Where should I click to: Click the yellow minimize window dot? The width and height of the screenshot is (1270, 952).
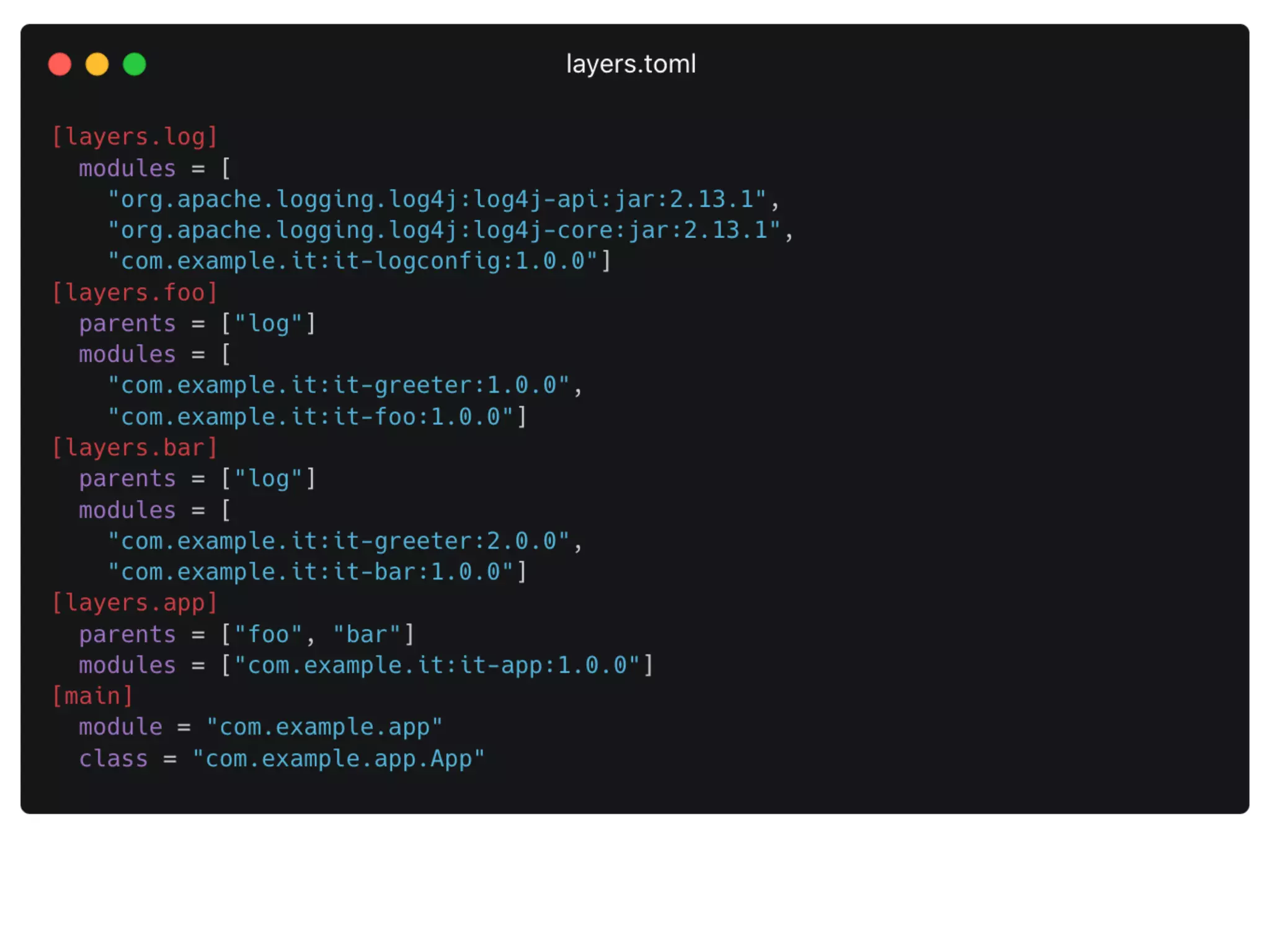(x=97, y=64)
